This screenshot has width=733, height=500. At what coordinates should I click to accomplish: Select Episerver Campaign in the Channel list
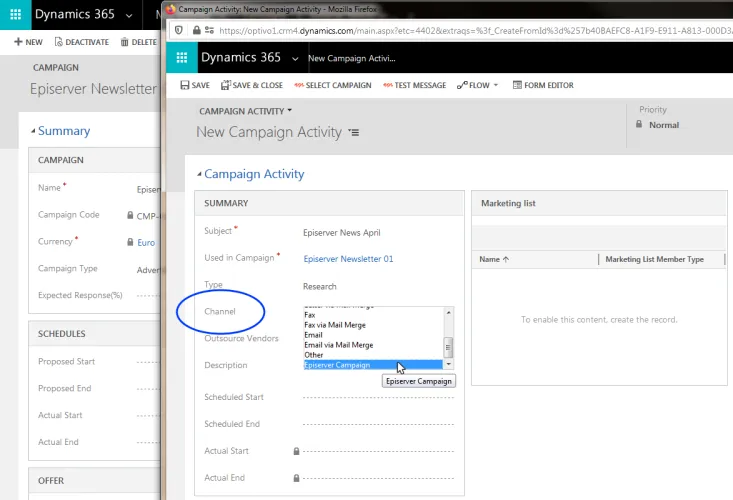pos(373,365)
